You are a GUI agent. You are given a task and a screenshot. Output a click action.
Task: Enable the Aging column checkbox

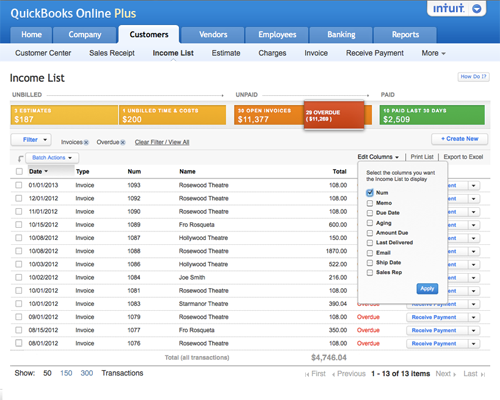(370, 223)
